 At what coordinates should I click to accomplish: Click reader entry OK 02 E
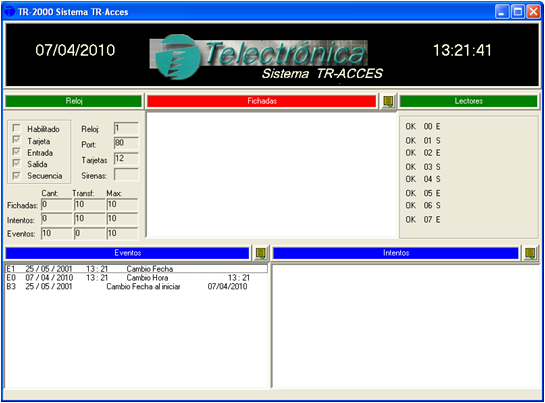click(x=423, y=153)
